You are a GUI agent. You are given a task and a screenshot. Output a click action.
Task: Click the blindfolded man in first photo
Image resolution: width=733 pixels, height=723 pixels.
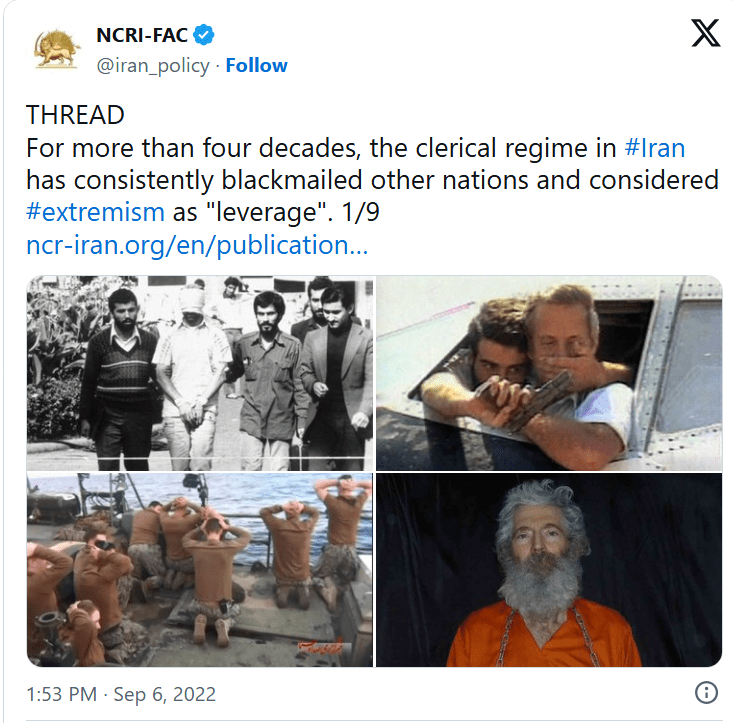(x=192, y=378)
